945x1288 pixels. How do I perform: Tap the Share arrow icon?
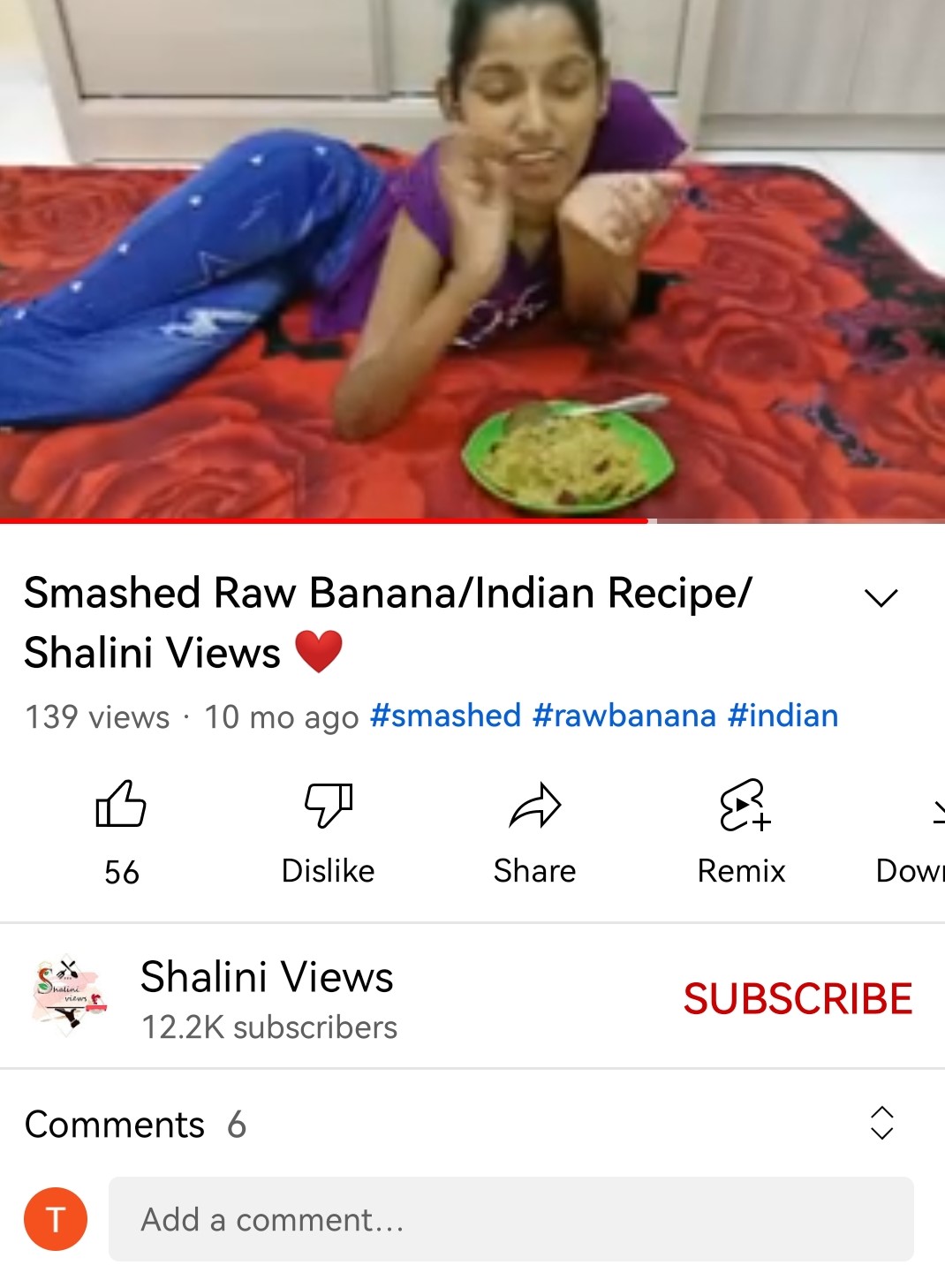coord(535,805)
